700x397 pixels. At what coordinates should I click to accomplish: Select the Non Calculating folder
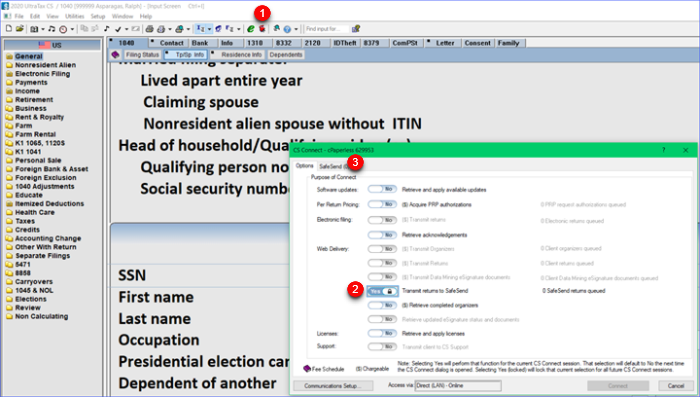pyautogui.click(x=42, y=316)
